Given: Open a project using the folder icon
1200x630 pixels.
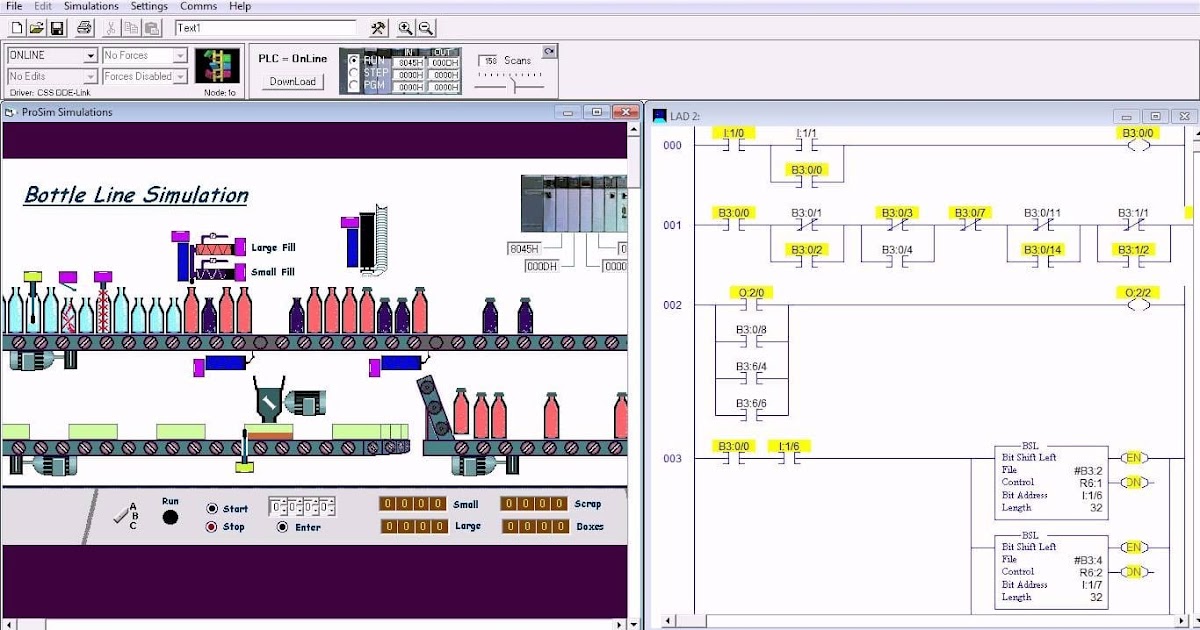Looking at the screenshot, I should pos(36,27).
